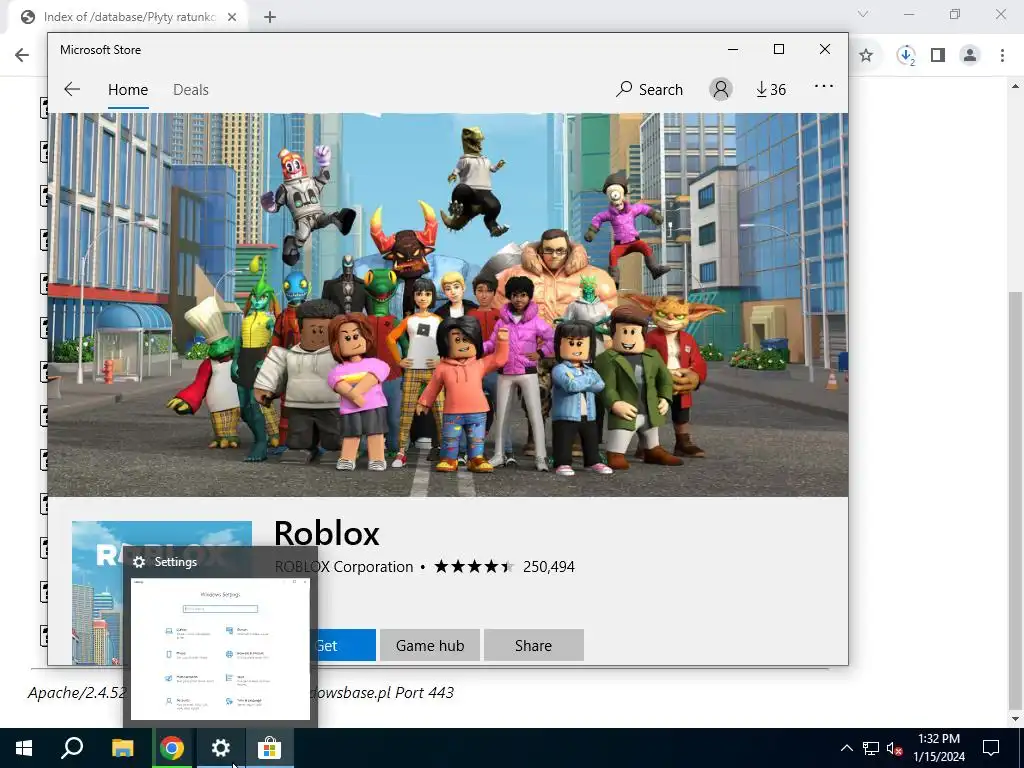Open the Chrome tab search dropdown
The height and width of the screenshot is (768, 1024).
point(863,14)
